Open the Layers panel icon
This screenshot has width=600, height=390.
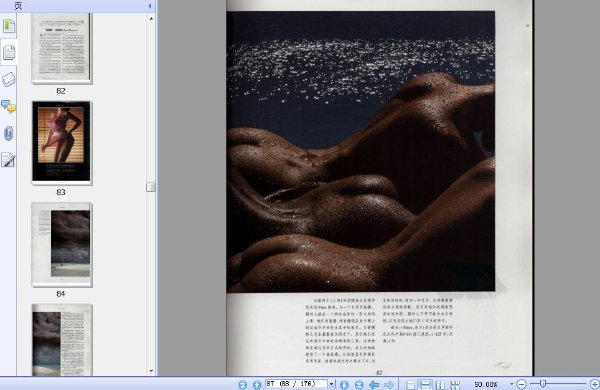coord(8,79)
